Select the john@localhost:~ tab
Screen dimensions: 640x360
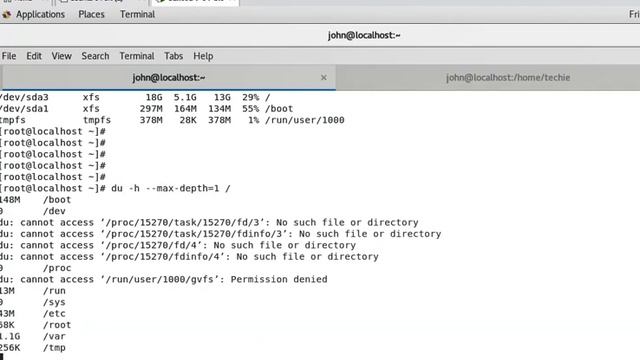coord(169,78)
